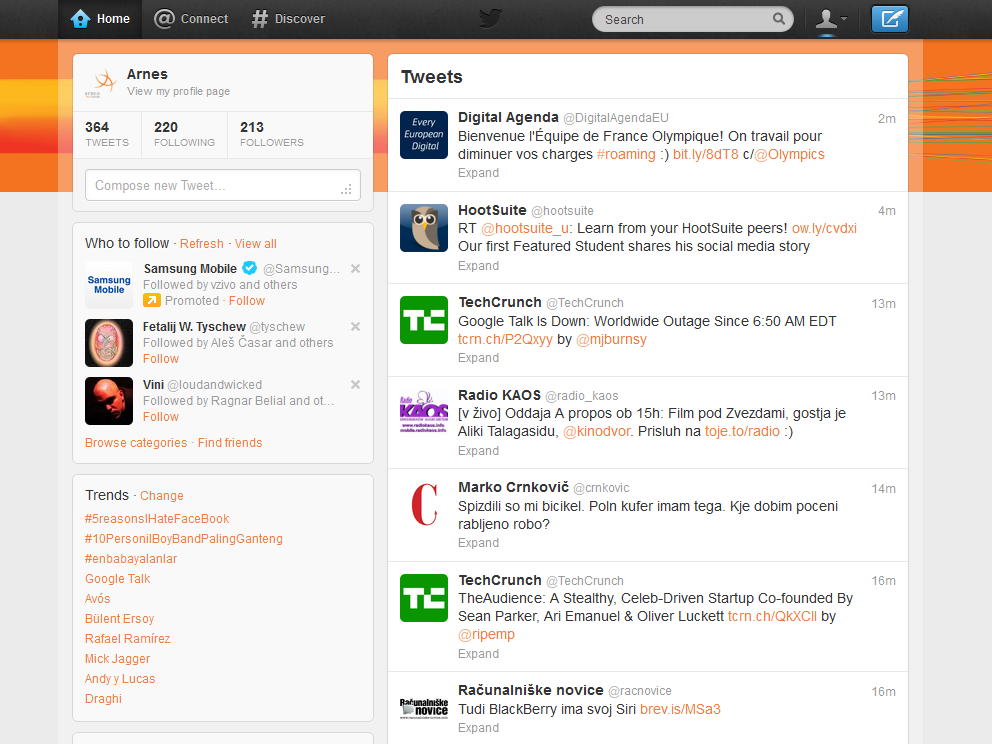This screenshot has width=992, height=744.
Task: Refresh the Who to follow list
Action: coord(202,244)
